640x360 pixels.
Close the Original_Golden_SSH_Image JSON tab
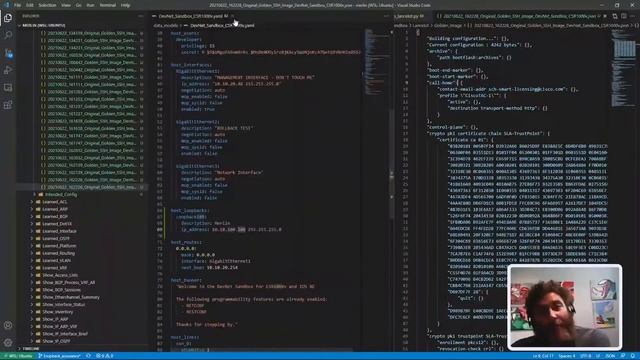click(x=604, y=16)
